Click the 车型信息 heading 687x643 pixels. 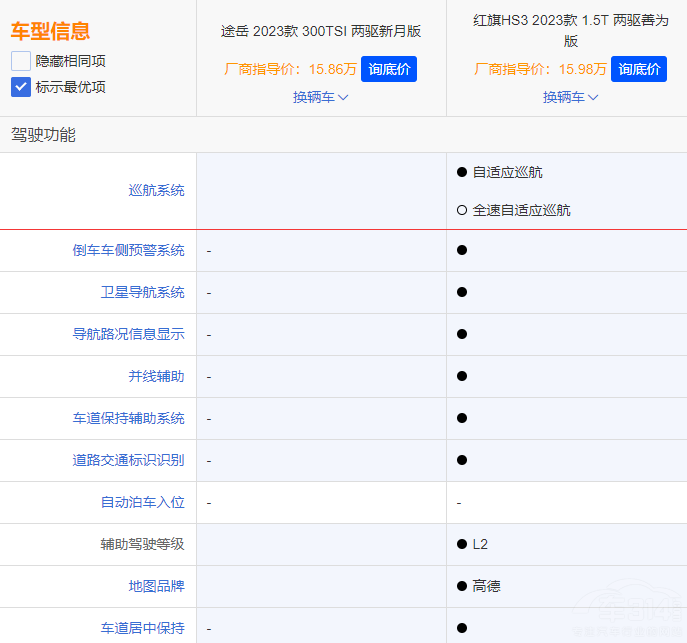50,31
